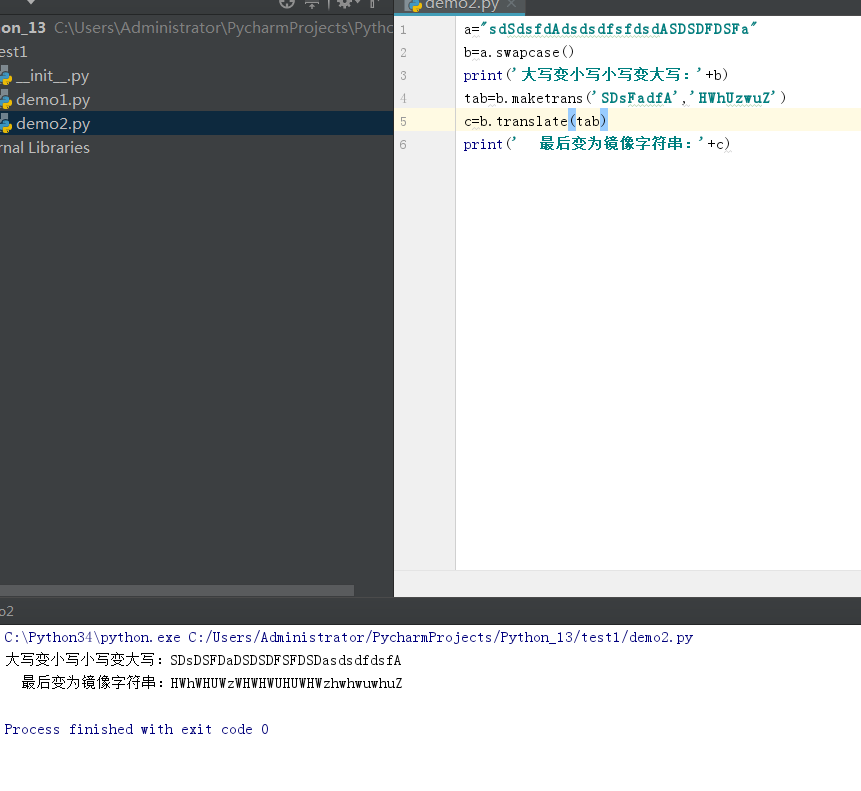Switch to the demo2.py editor tab
This screenshot has height=791, width=861.
[x=458, y=5]
